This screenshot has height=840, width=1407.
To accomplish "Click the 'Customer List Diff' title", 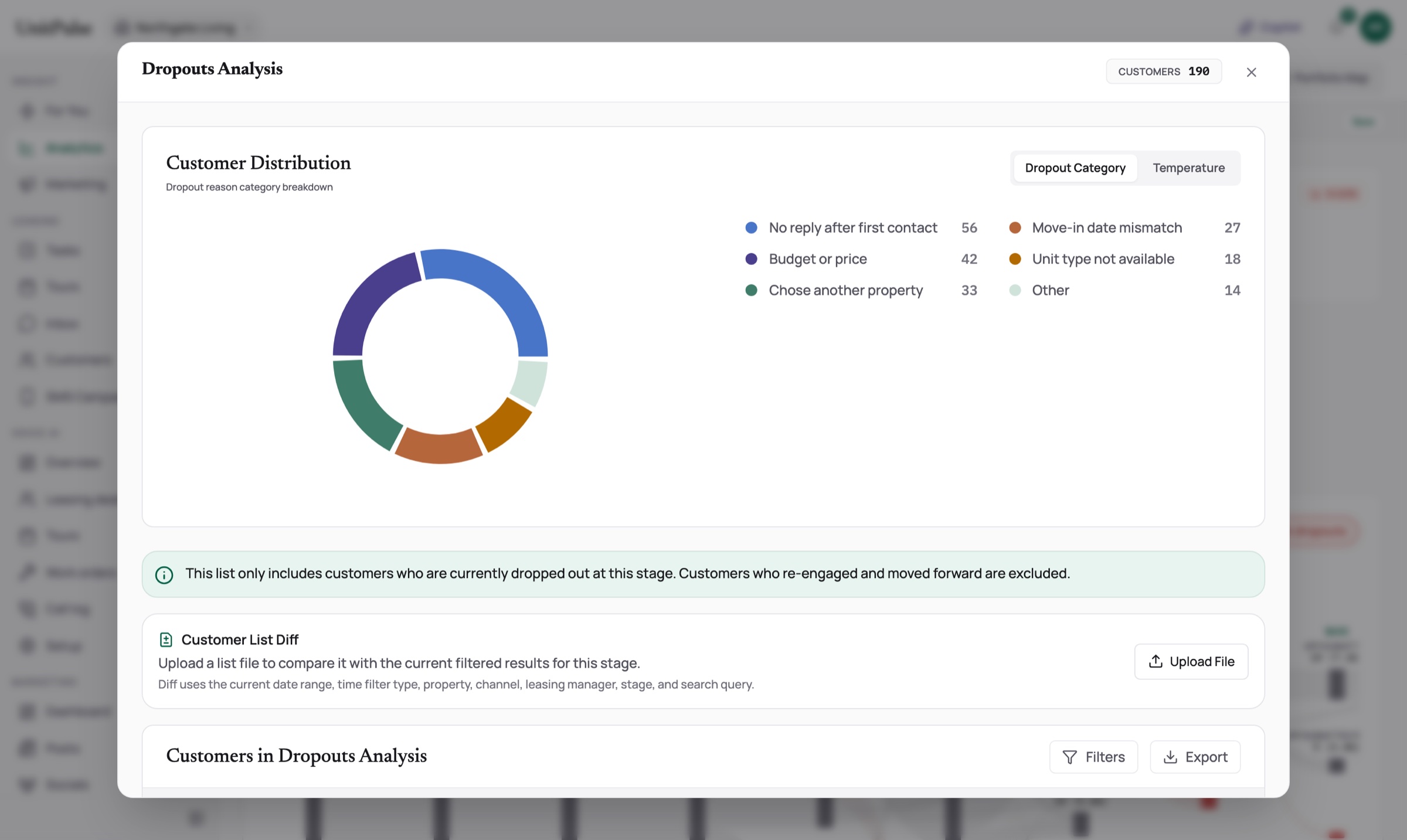I will click(240, 640).
